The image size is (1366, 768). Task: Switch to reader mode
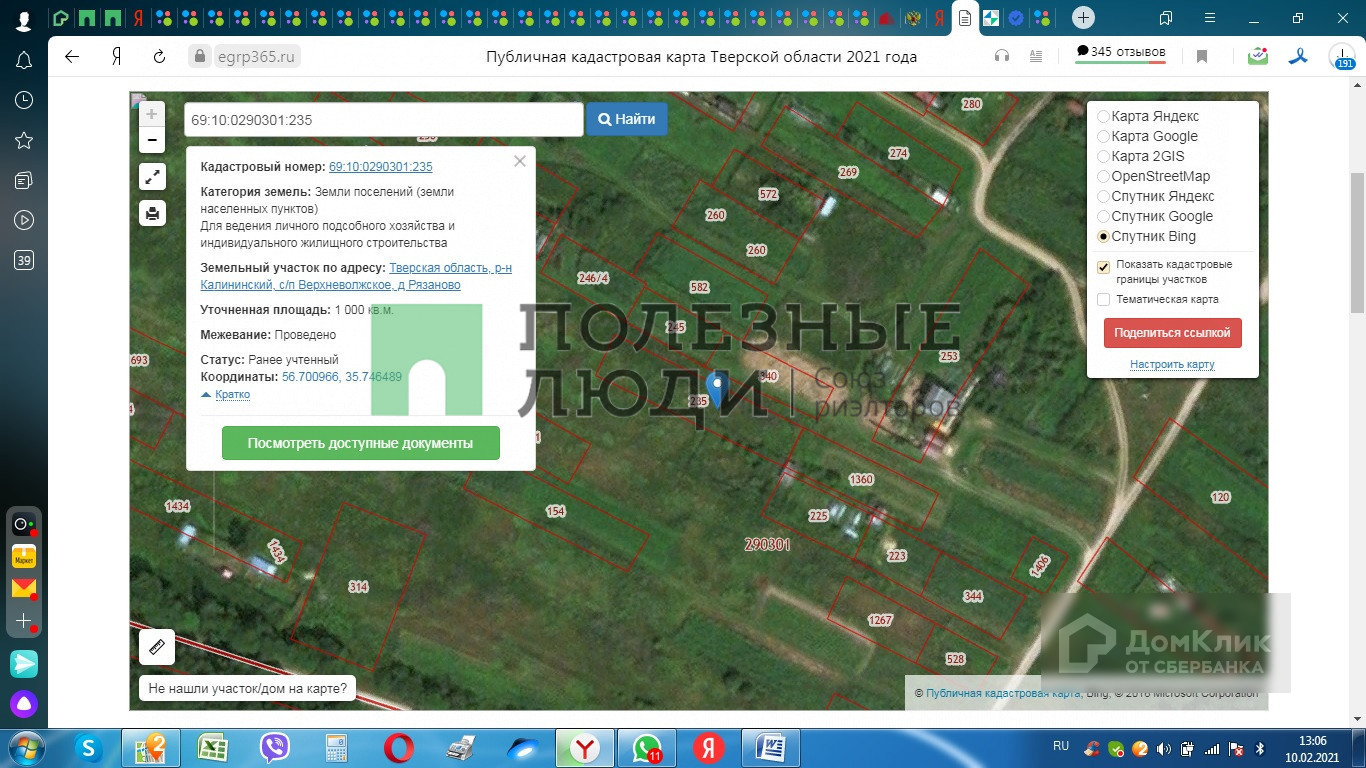coord(1037,57)
